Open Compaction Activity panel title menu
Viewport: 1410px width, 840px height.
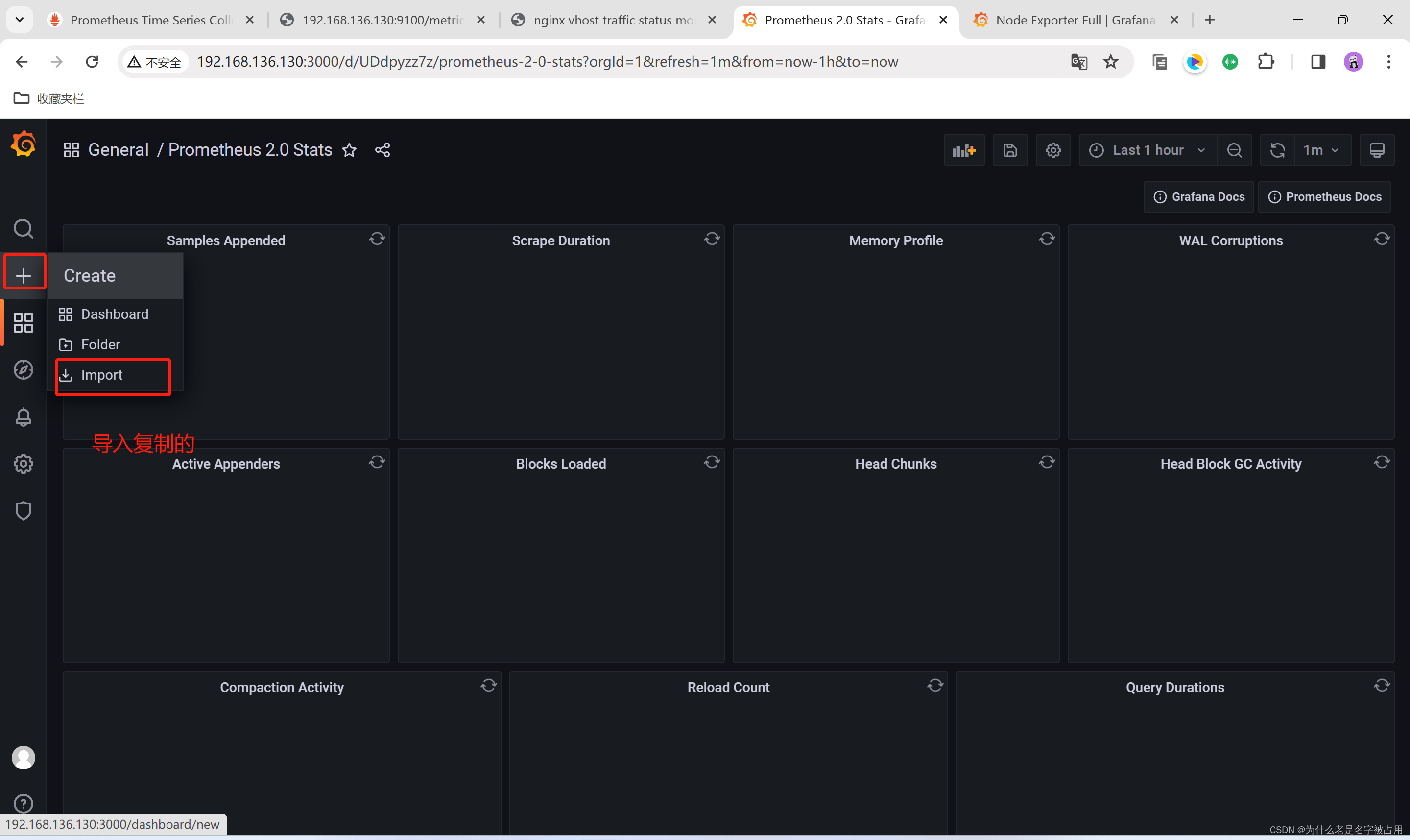282,687
